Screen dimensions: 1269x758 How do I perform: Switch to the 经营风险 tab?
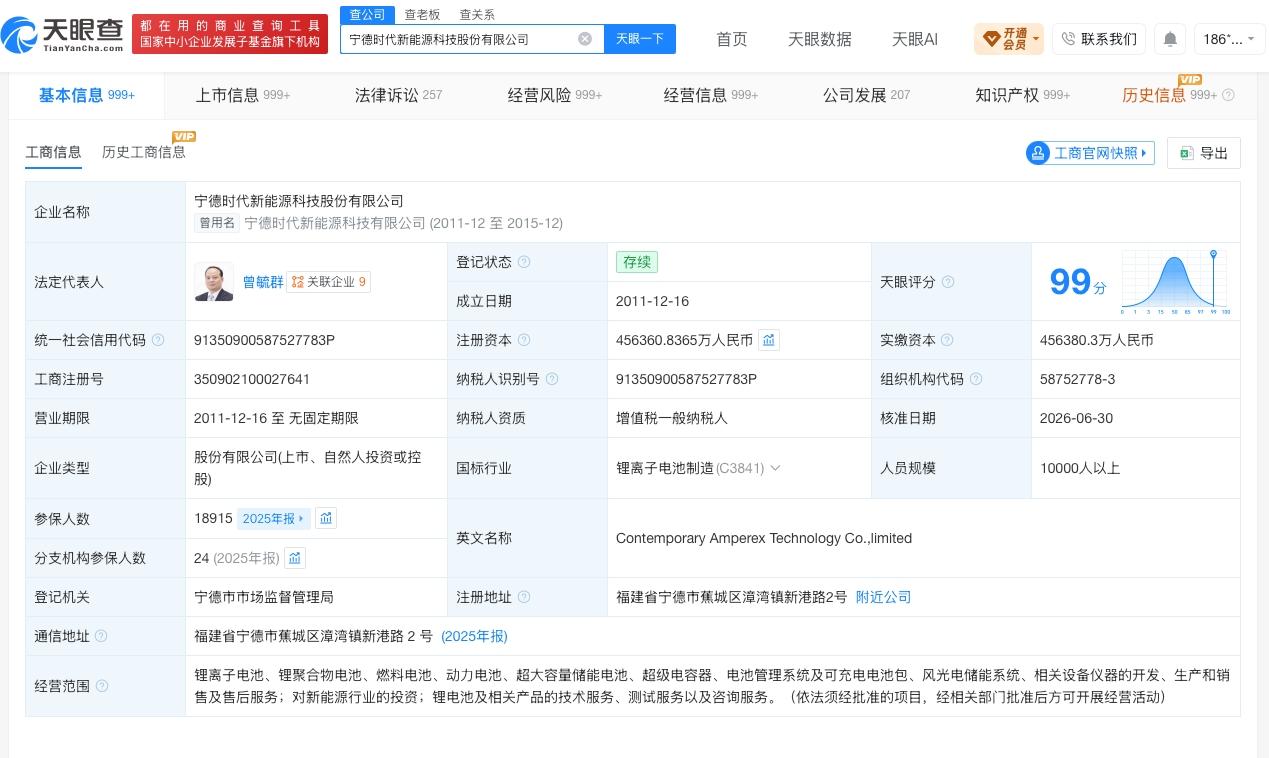click(555, 95)
